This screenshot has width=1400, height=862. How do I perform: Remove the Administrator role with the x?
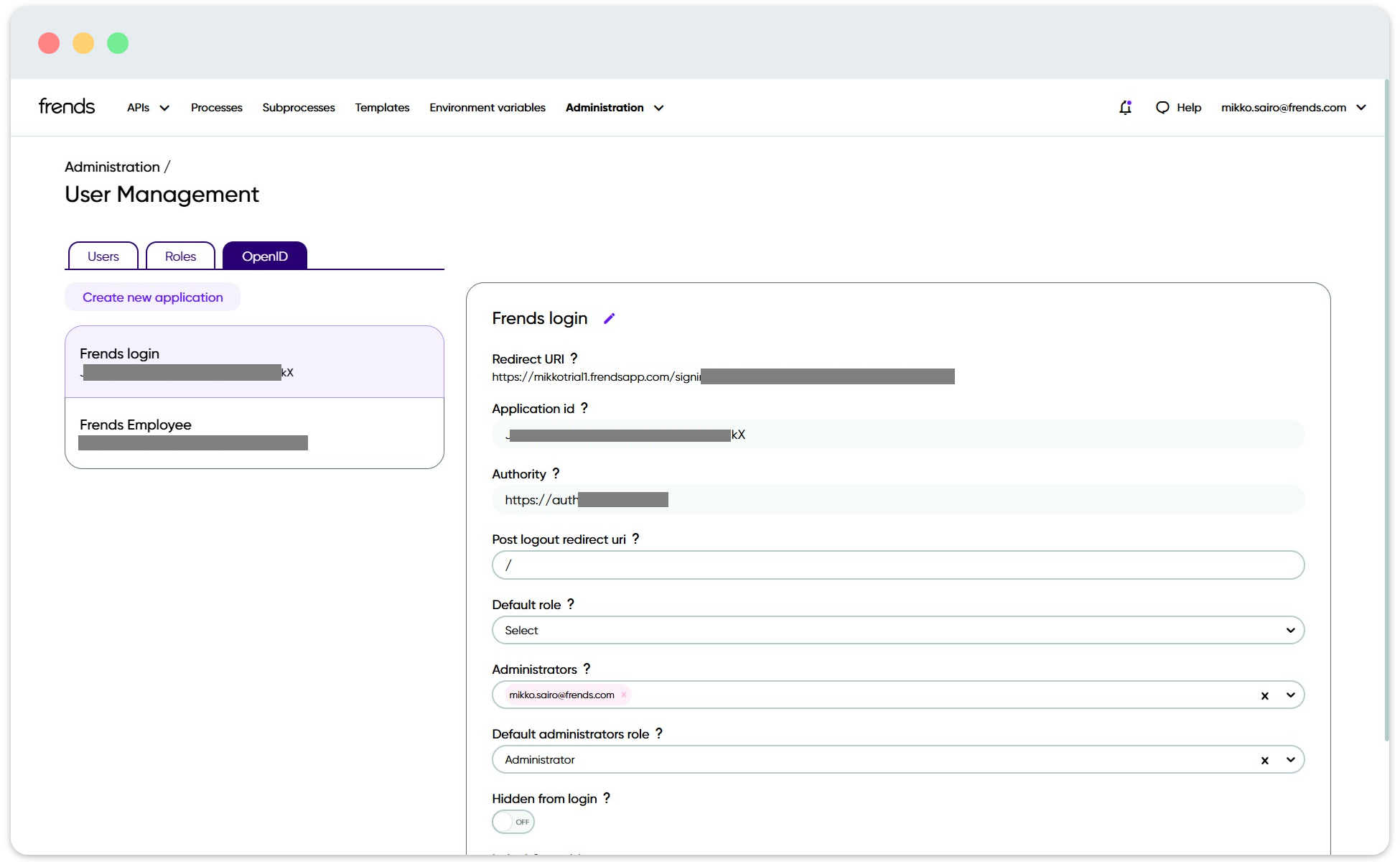pyautogui.click(x=1264, y=759)
